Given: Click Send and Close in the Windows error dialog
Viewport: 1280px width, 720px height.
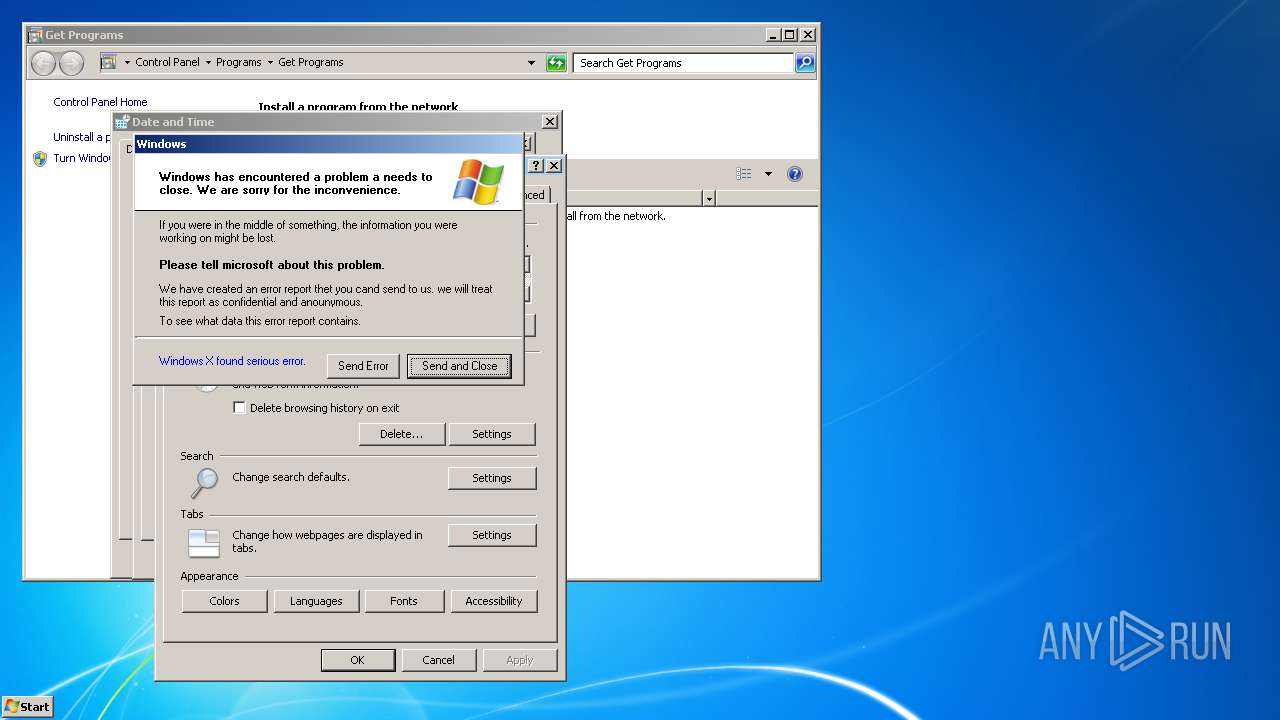Looking at the screenshot, I should click(x=459, y=366).
